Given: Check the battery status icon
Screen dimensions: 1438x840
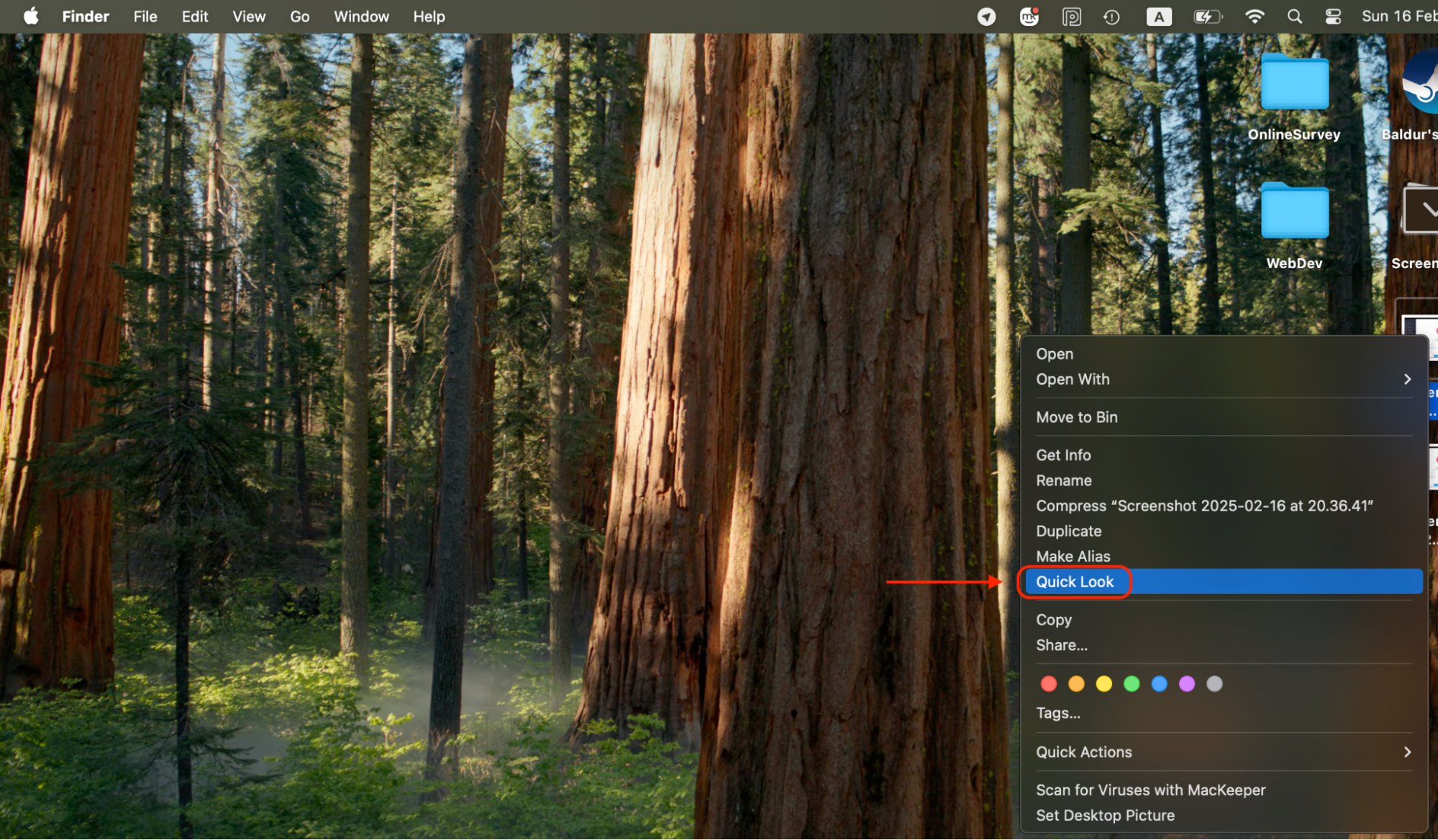Looking at the screenshot, I should 1208,16.
